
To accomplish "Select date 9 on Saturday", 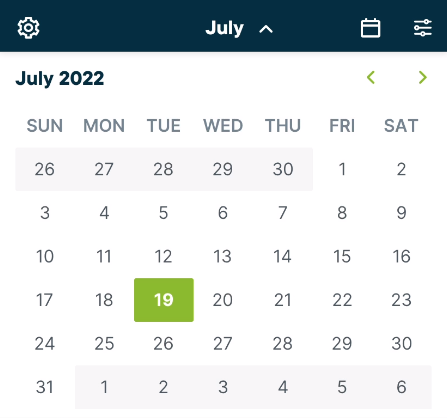I will pos(401,213).
